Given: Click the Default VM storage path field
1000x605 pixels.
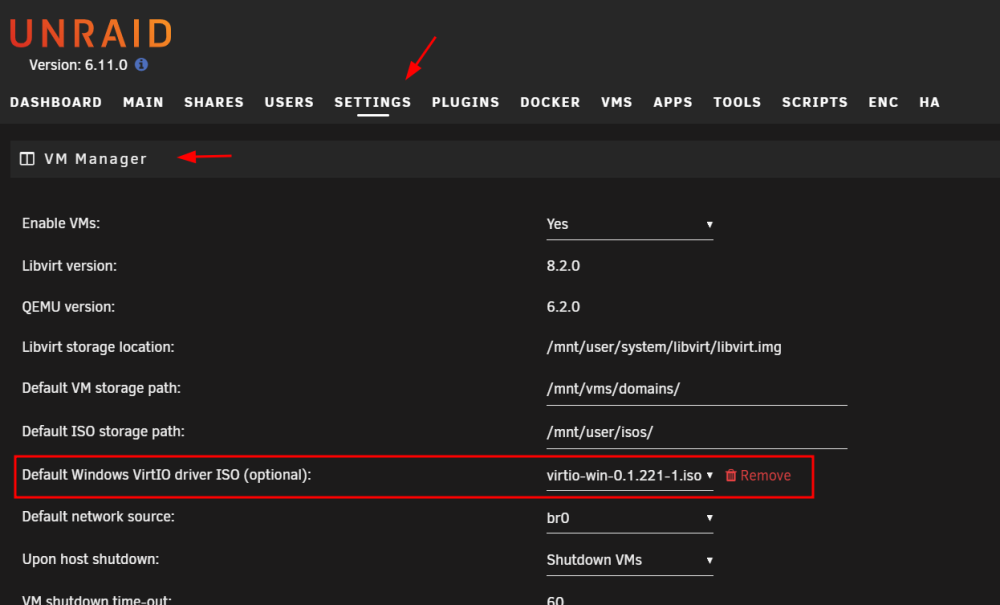Looking at the screenshot, I should tap(696, 389).
